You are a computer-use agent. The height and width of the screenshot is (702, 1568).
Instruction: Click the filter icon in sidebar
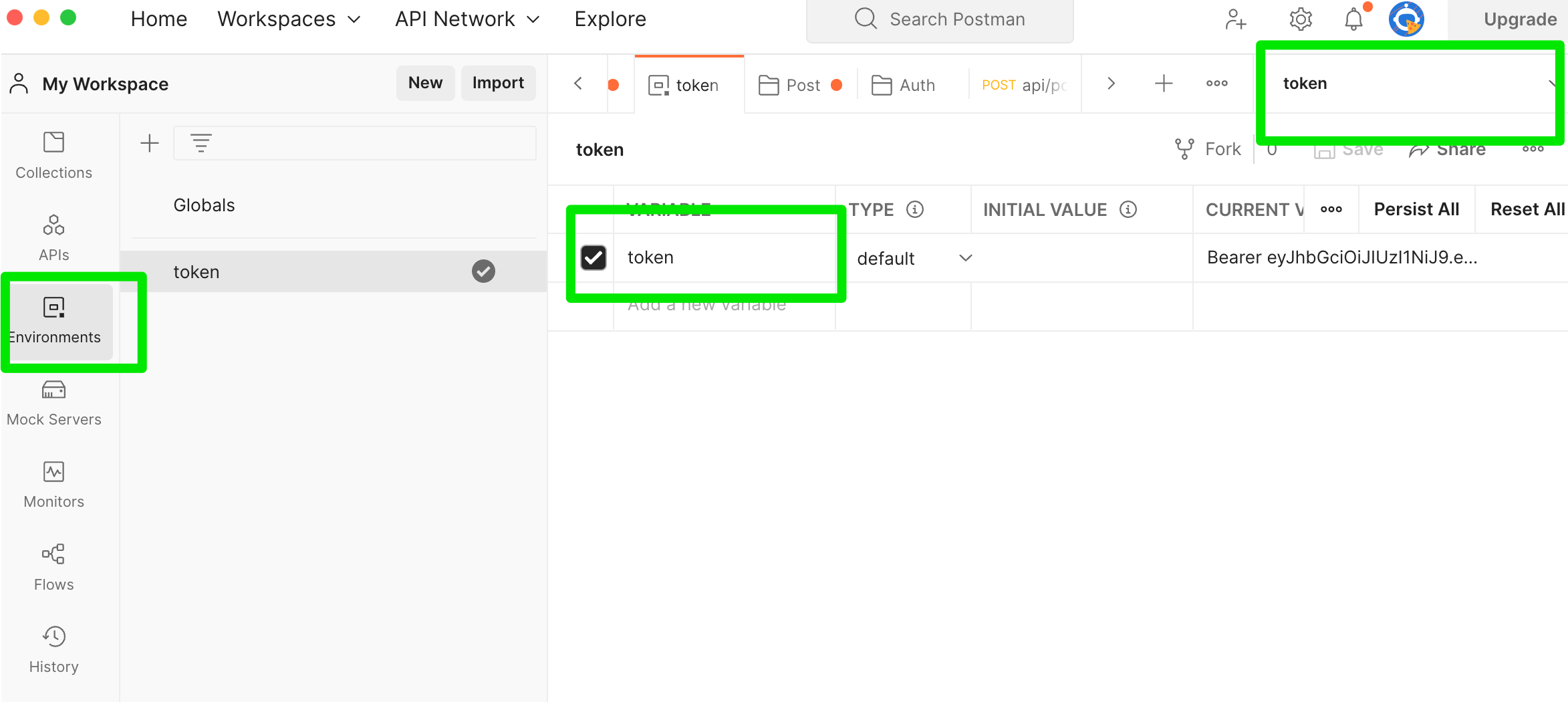[201, 143]
